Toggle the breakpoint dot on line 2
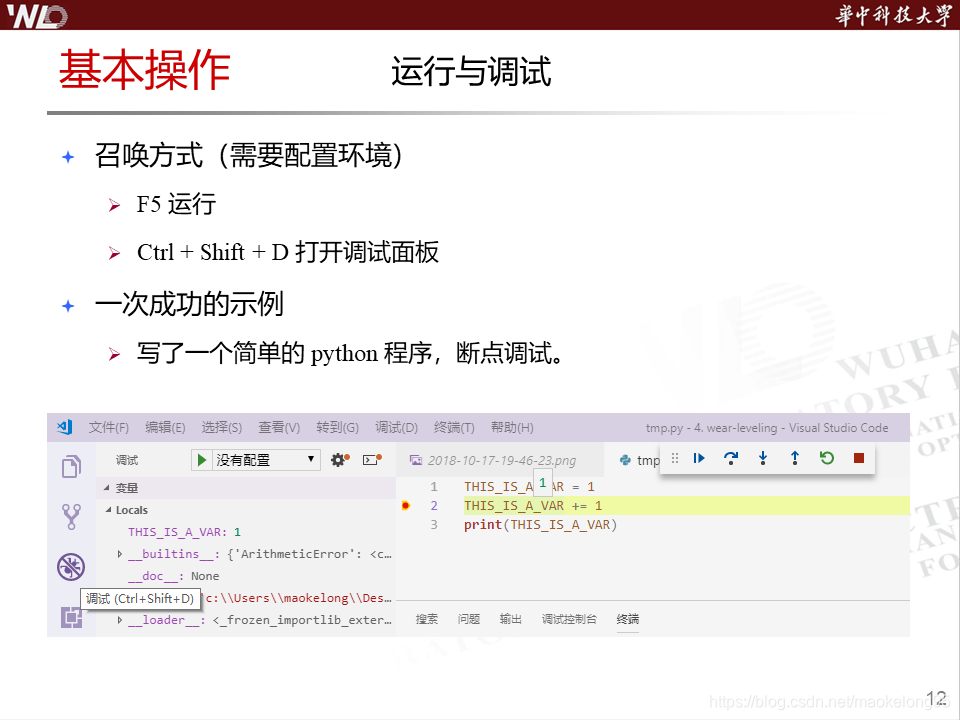960x720 pixels. point(405,506)
